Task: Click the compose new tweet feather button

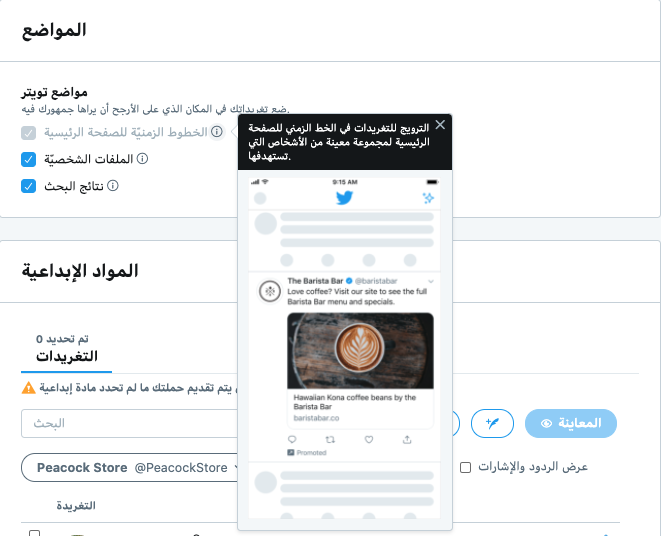Action: click(492, 423)
